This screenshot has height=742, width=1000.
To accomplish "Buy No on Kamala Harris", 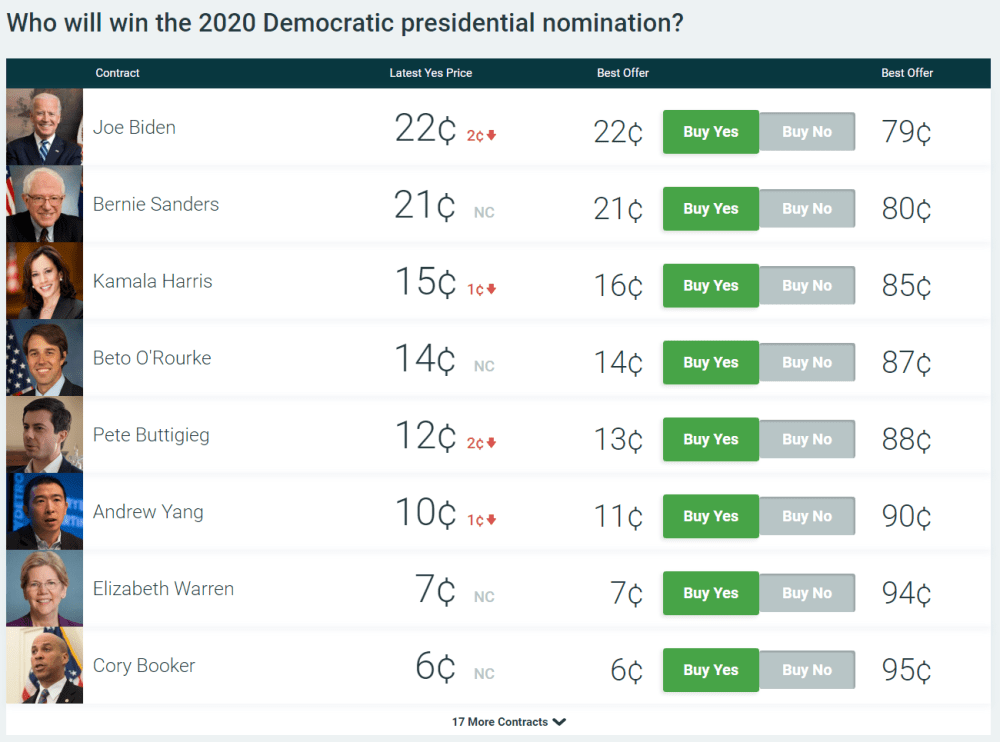I will point(807,286).
